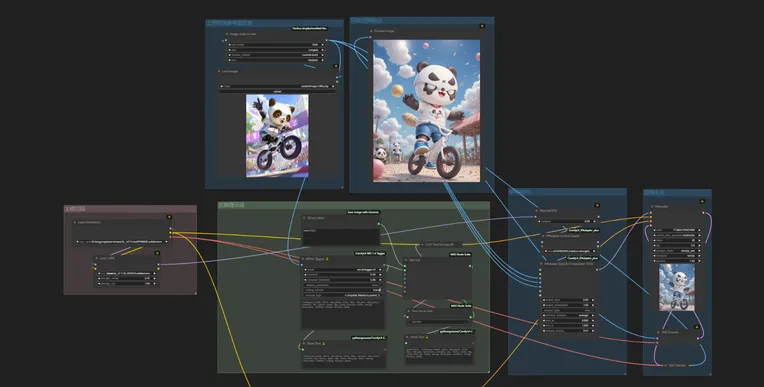Image resolution: width=764 pixels, height=387 pixels.
Task: Open crop dropdown set to disabled
Action: pyautogui.click(x=276, y=60)
